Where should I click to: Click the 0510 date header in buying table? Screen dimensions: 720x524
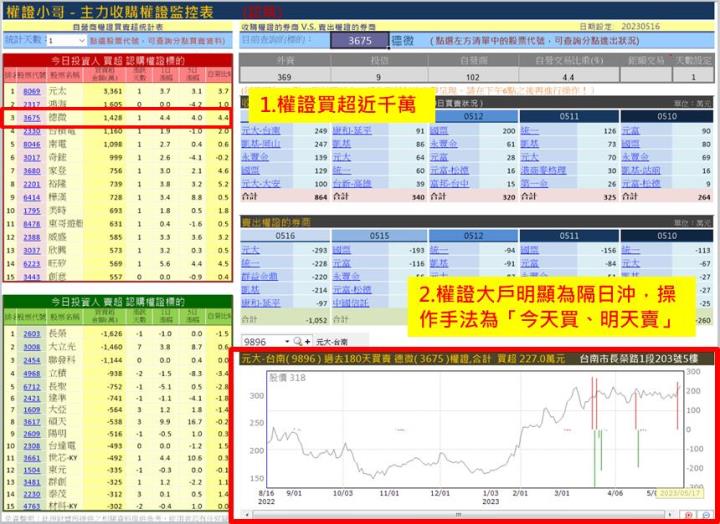[x=667, y=116]
